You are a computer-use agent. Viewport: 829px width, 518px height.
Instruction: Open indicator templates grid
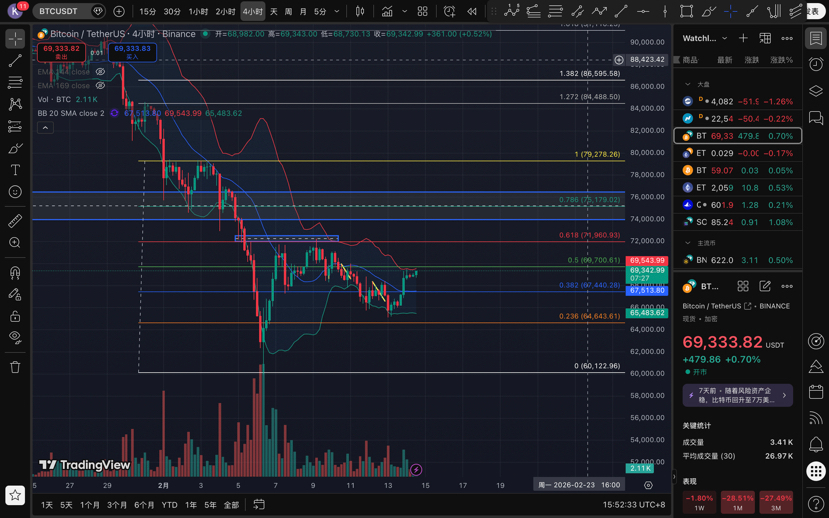[422, 11]
